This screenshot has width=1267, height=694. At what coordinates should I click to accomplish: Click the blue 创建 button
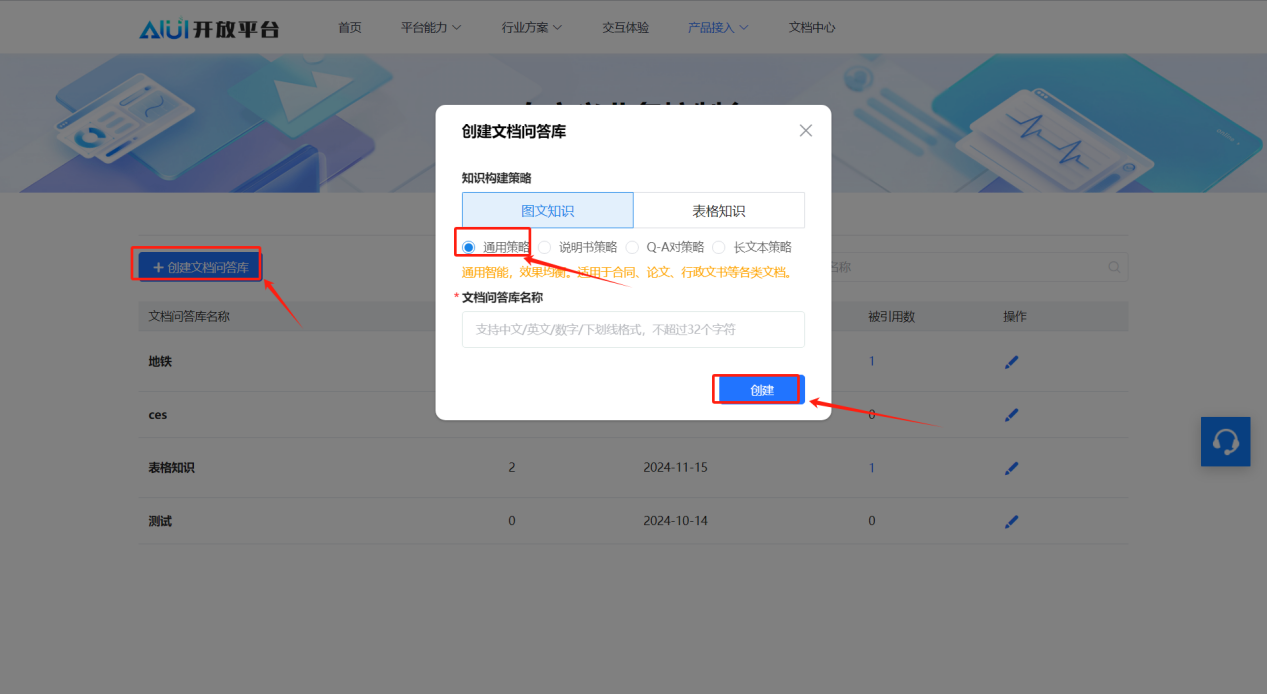[761, 390]
